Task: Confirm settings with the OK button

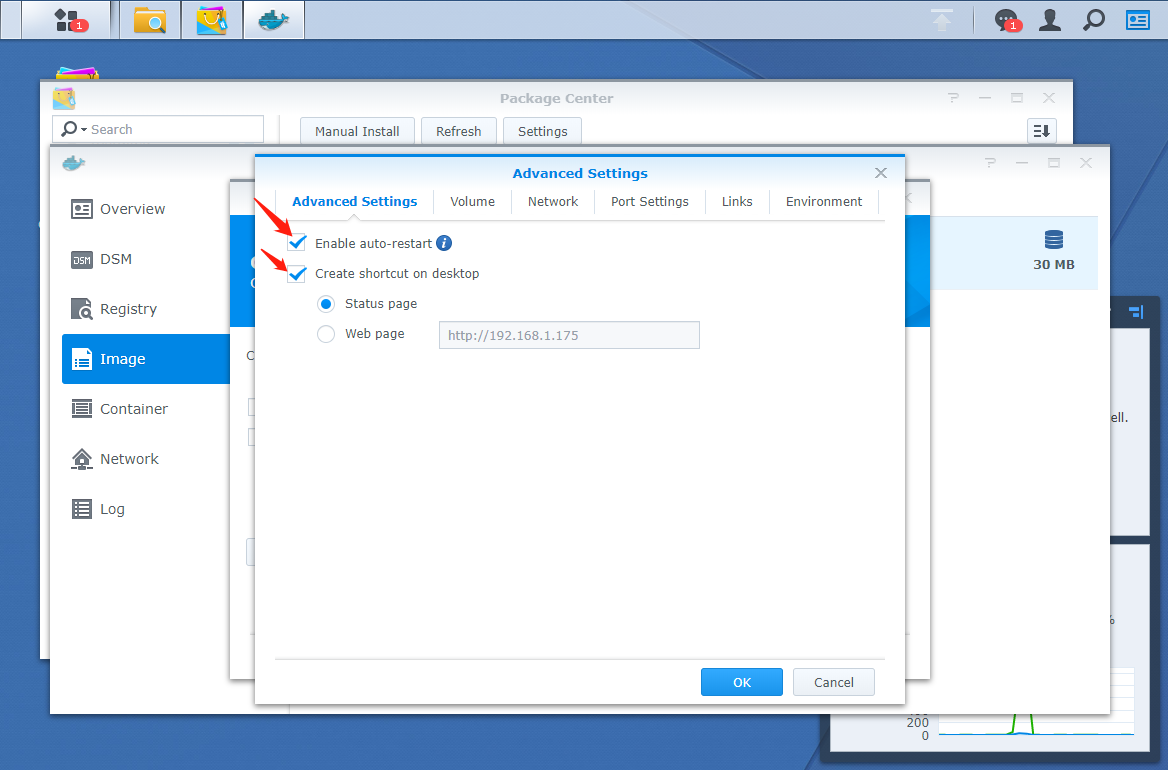Action: coord(742,682)
